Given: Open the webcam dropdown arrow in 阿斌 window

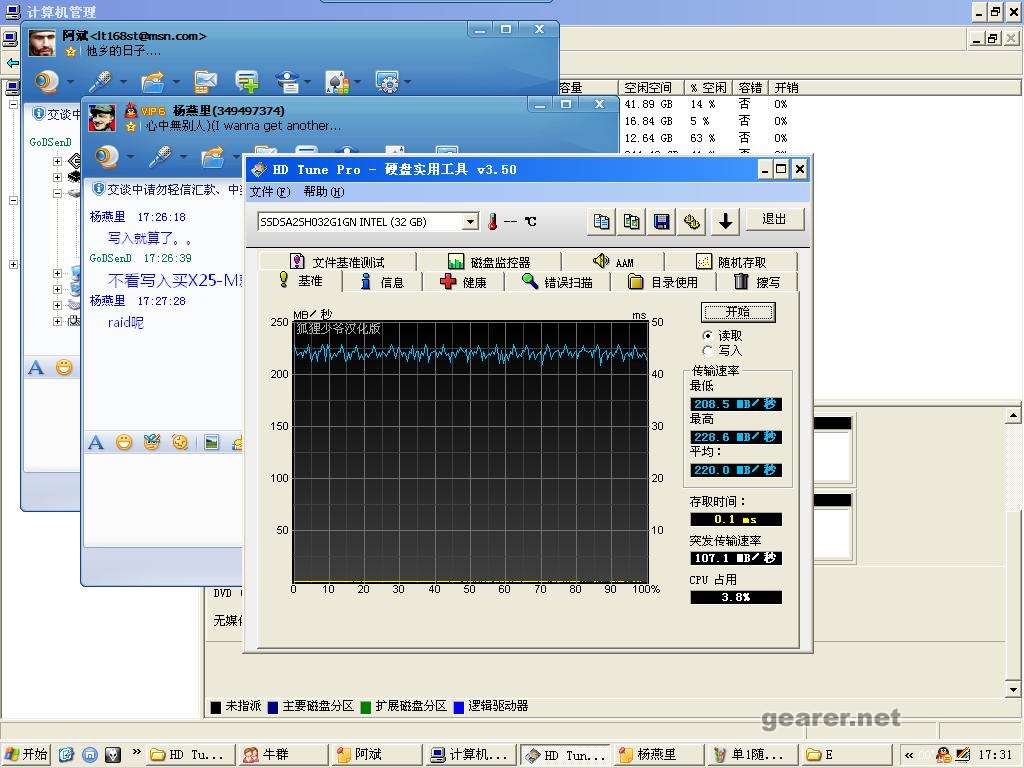Looking at the screenshot, I should [x=70, y=82].
